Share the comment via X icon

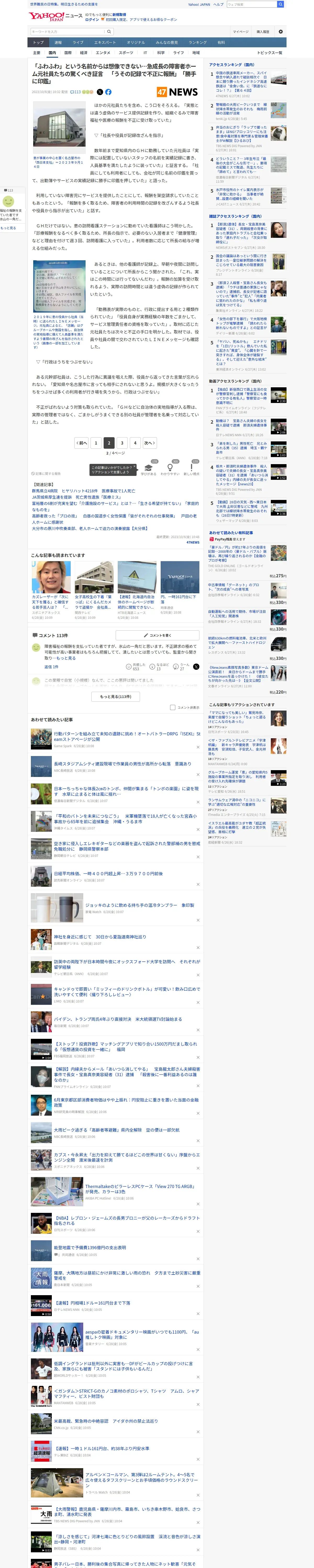(x=196, y=666)
